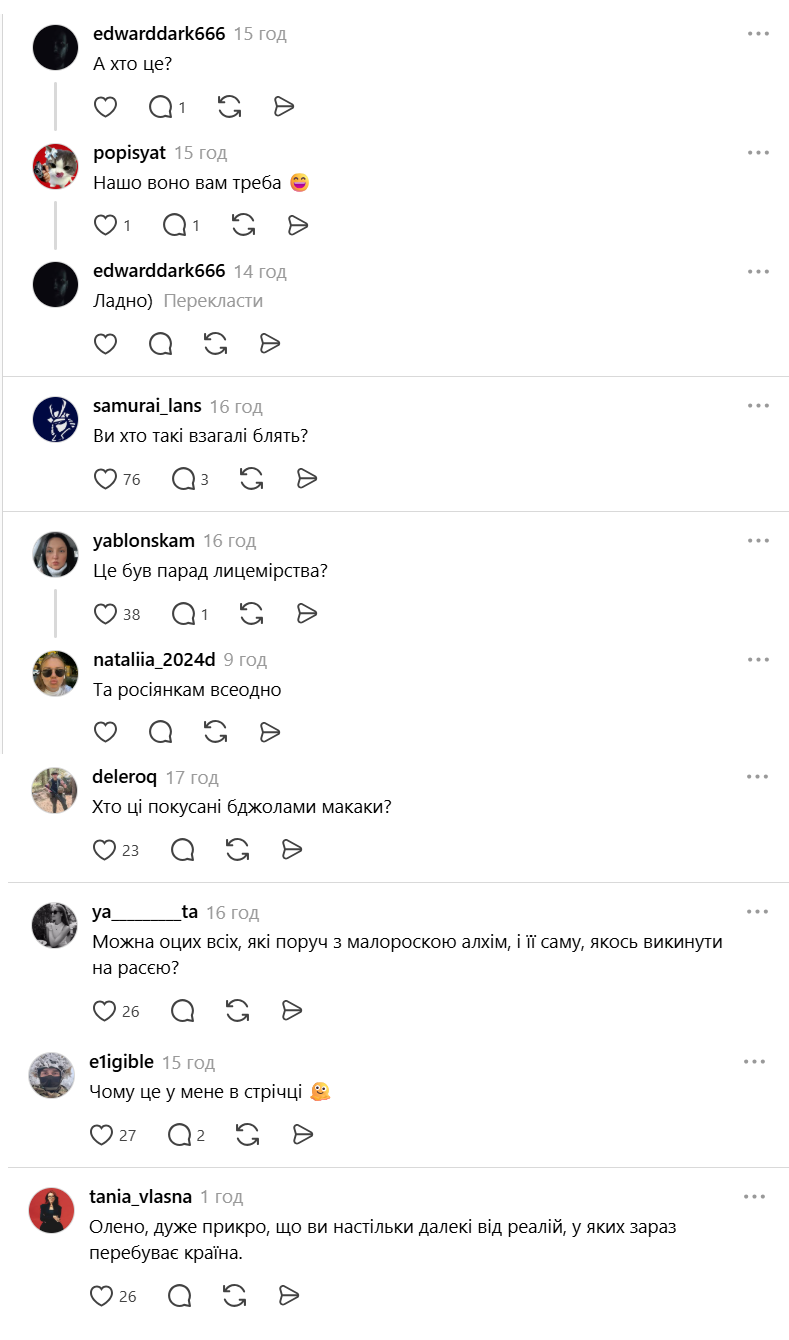Share the edwarddark666 'Ладно)' comment
This screenshot has width=789, height=1340.
pyautogui.click(x=270, y=344)
